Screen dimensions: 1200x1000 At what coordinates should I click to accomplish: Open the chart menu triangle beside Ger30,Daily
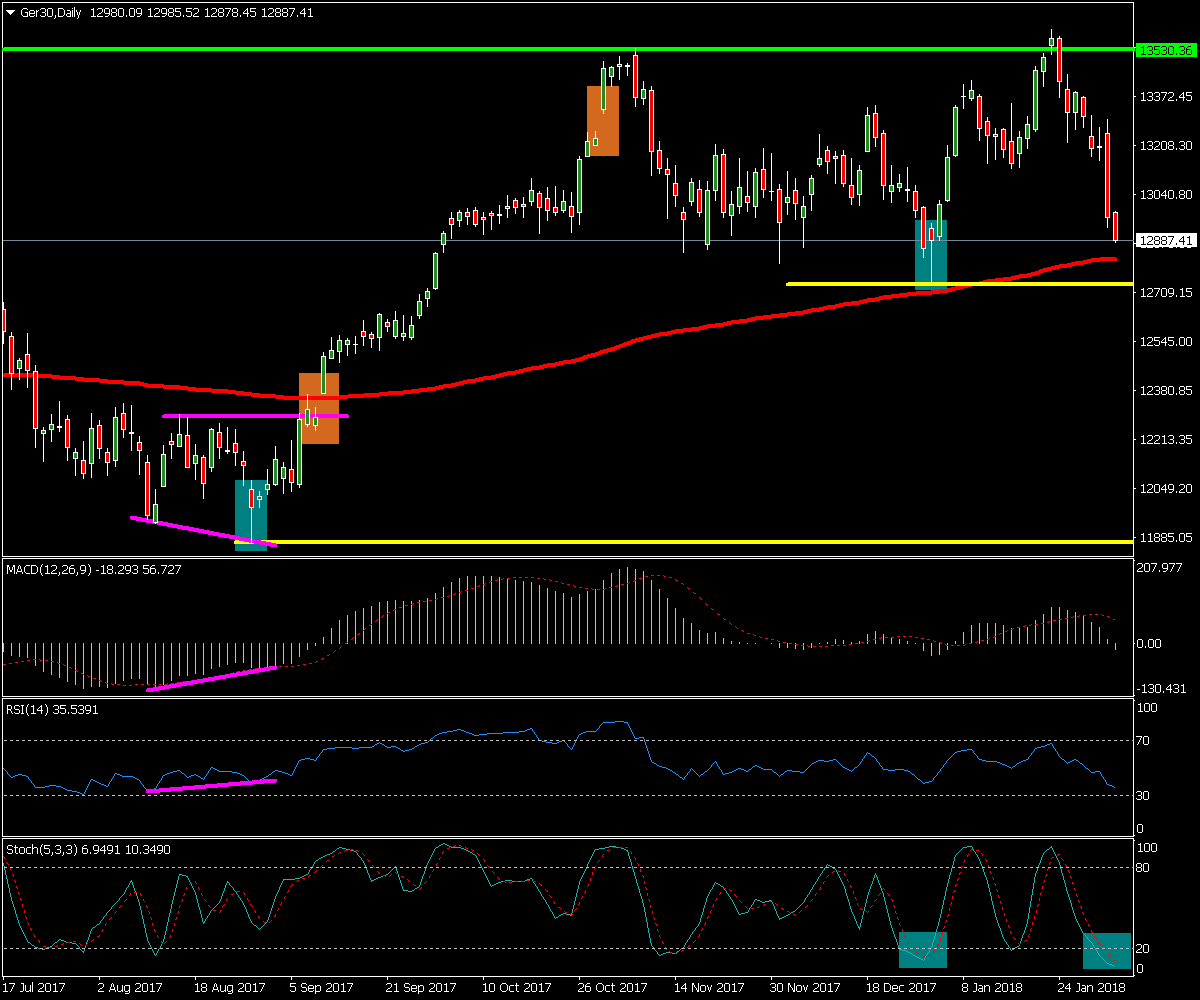11,12
